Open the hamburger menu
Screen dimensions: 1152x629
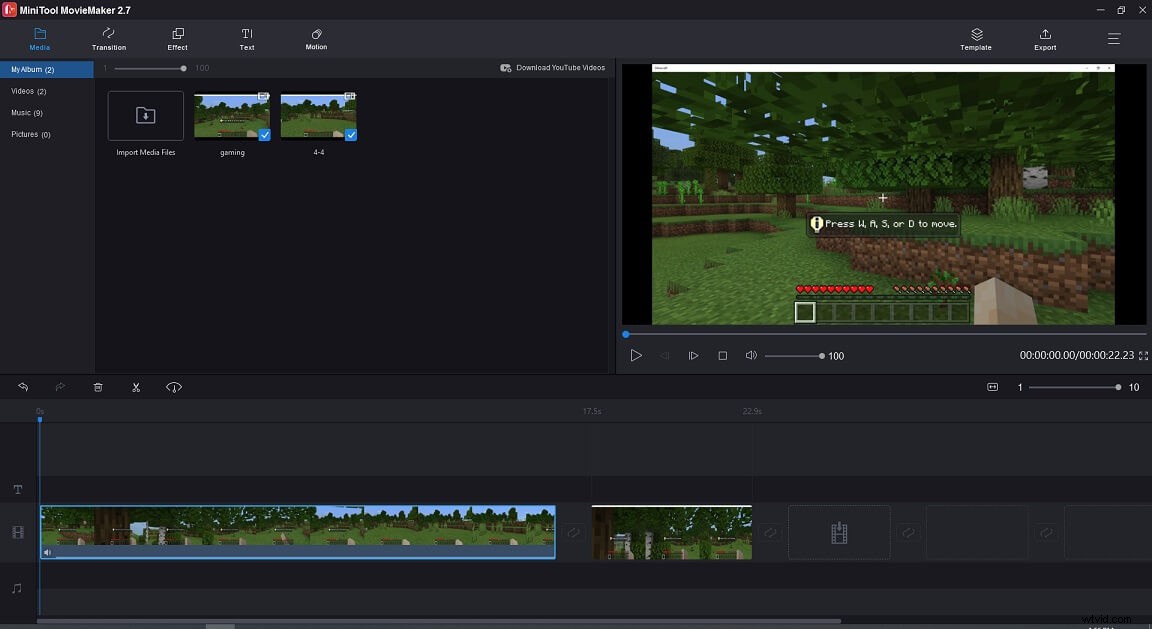coord(1113,39)
